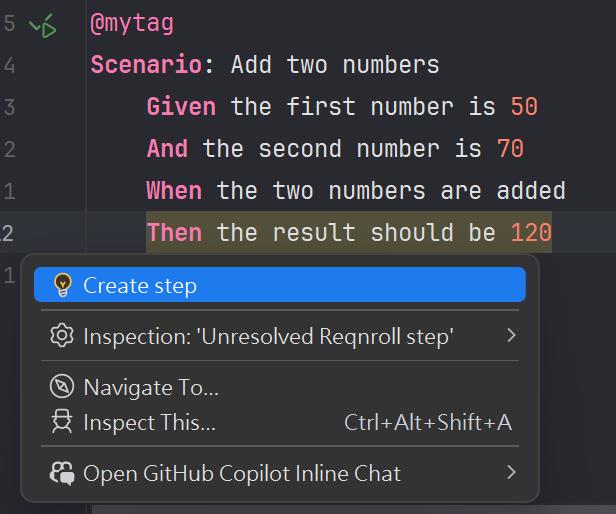Click the lightbulb icon beside Create step

pos(62,285)
